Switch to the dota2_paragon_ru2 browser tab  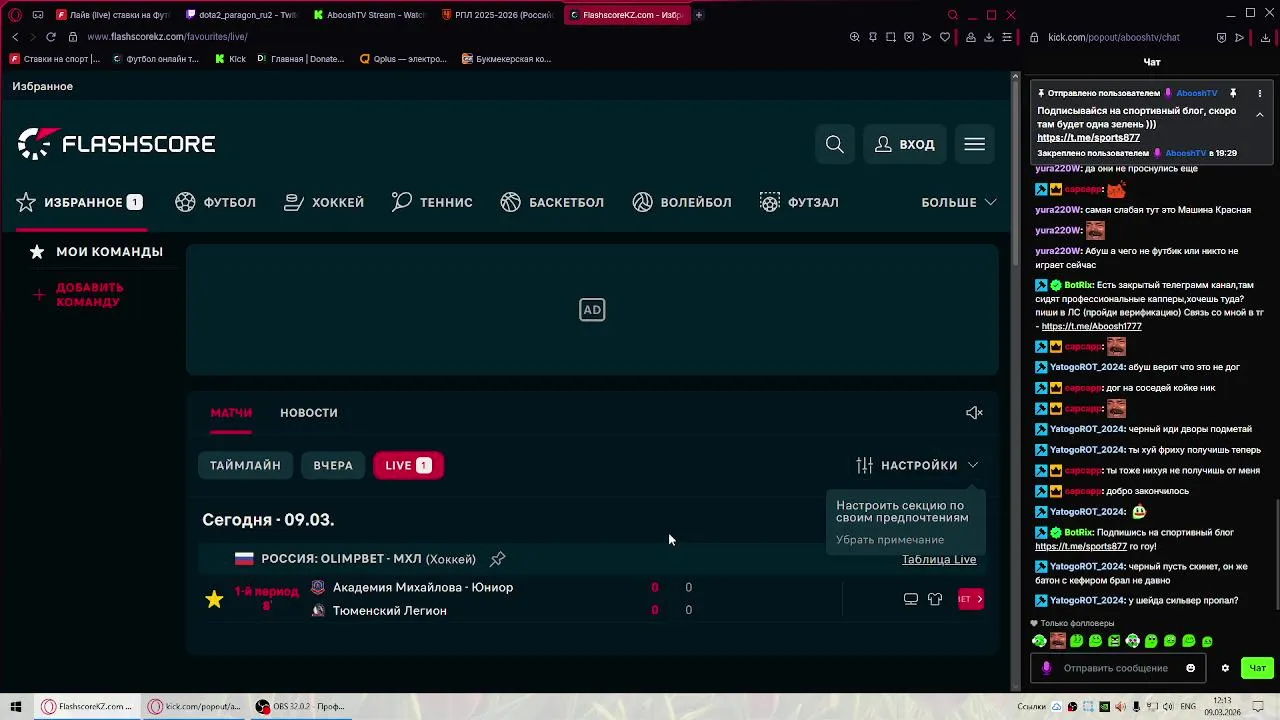(242, 15)
